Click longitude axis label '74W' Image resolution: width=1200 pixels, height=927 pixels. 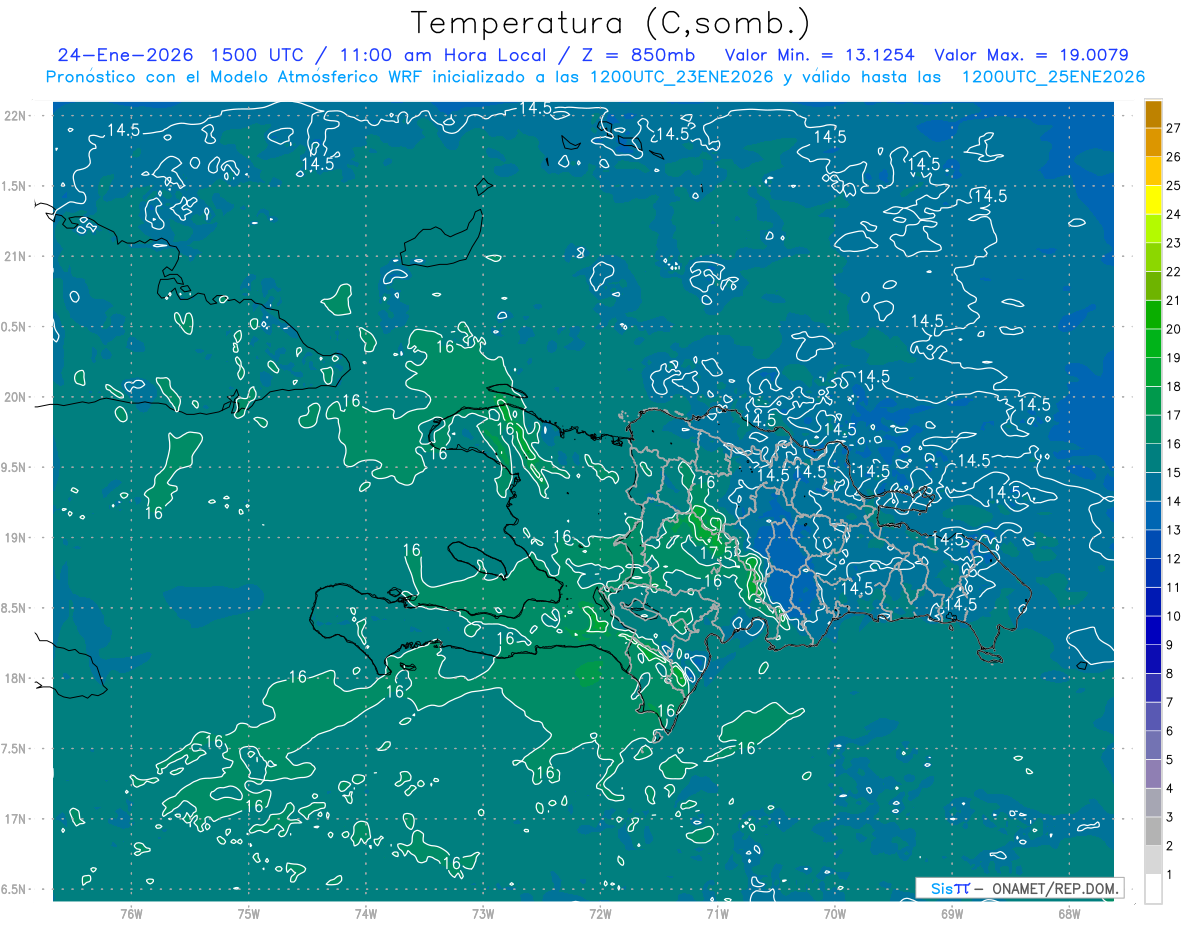coord(365,913)
